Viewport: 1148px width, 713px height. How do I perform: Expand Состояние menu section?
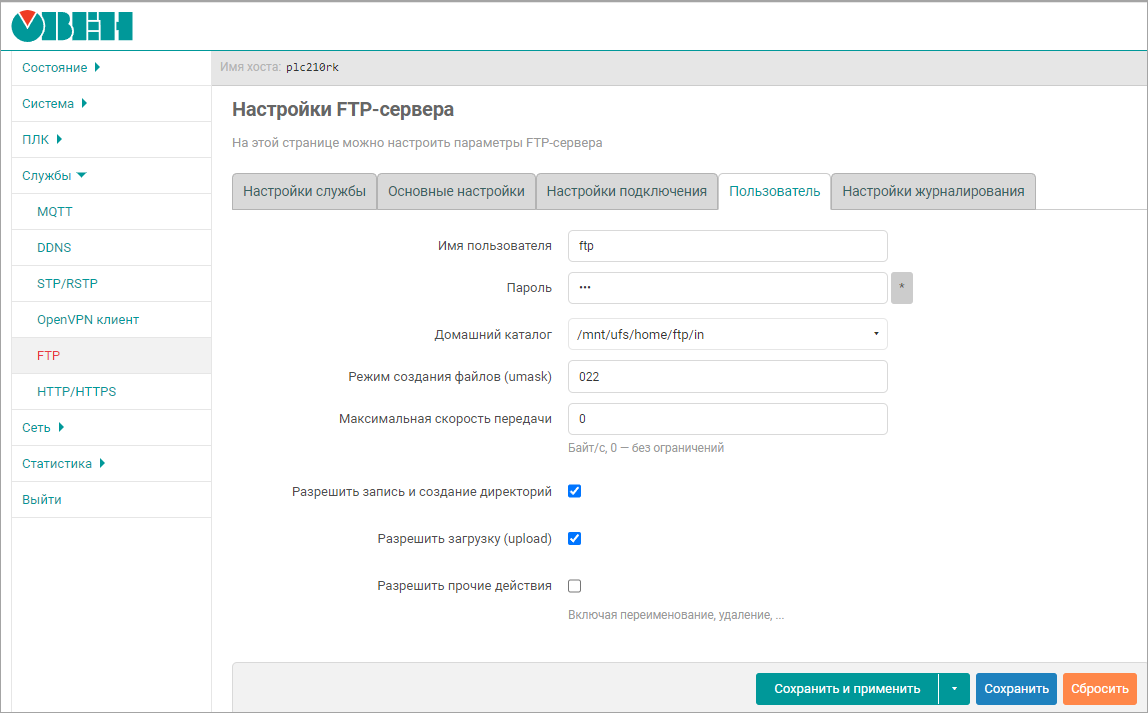61,68
